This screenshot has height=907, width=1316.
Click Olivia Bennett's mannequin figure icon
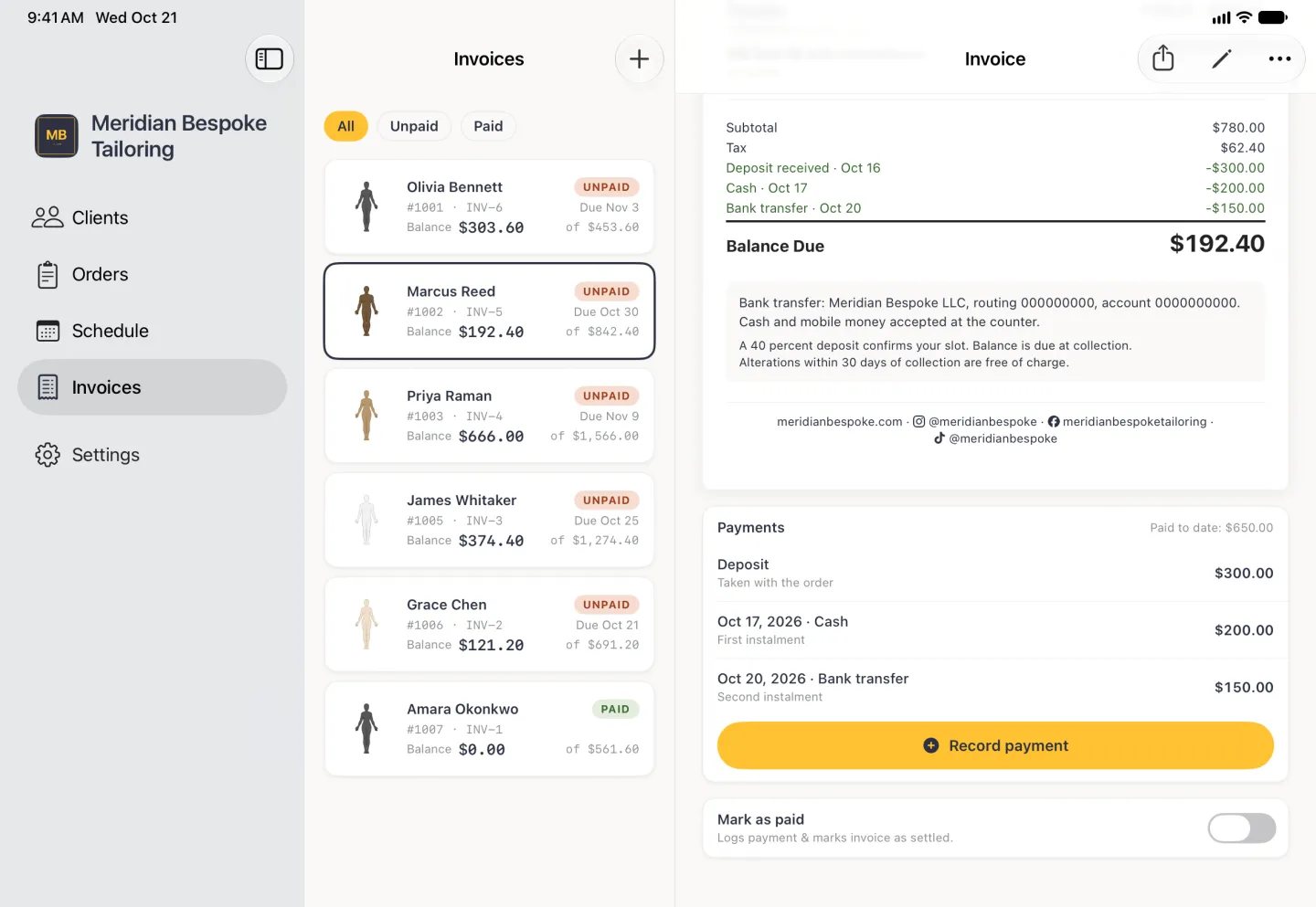tap(366, 206)
